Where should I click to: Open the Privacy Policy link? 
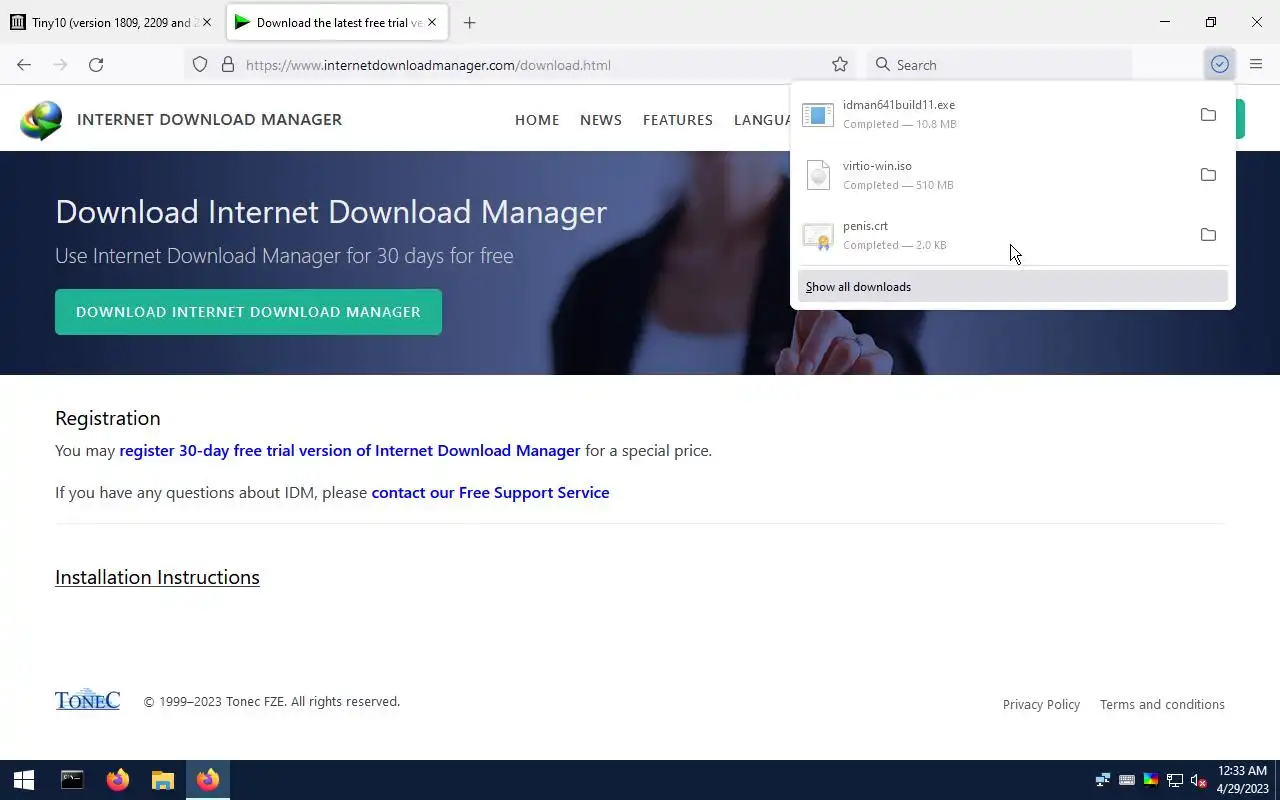pos(1041,705)
